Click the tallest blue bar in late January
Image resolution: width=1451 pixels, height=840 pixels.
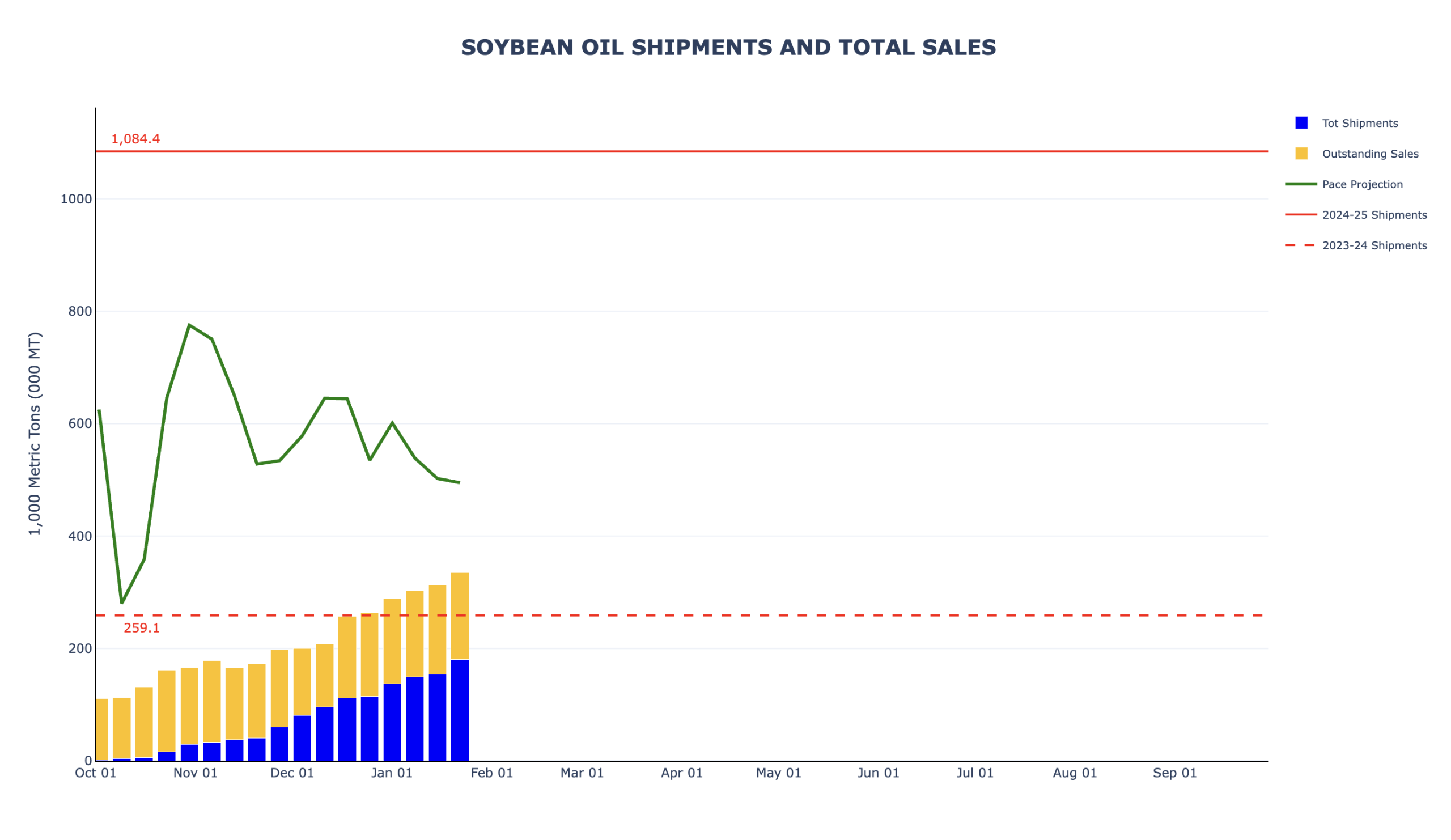[x=460, y=711]
